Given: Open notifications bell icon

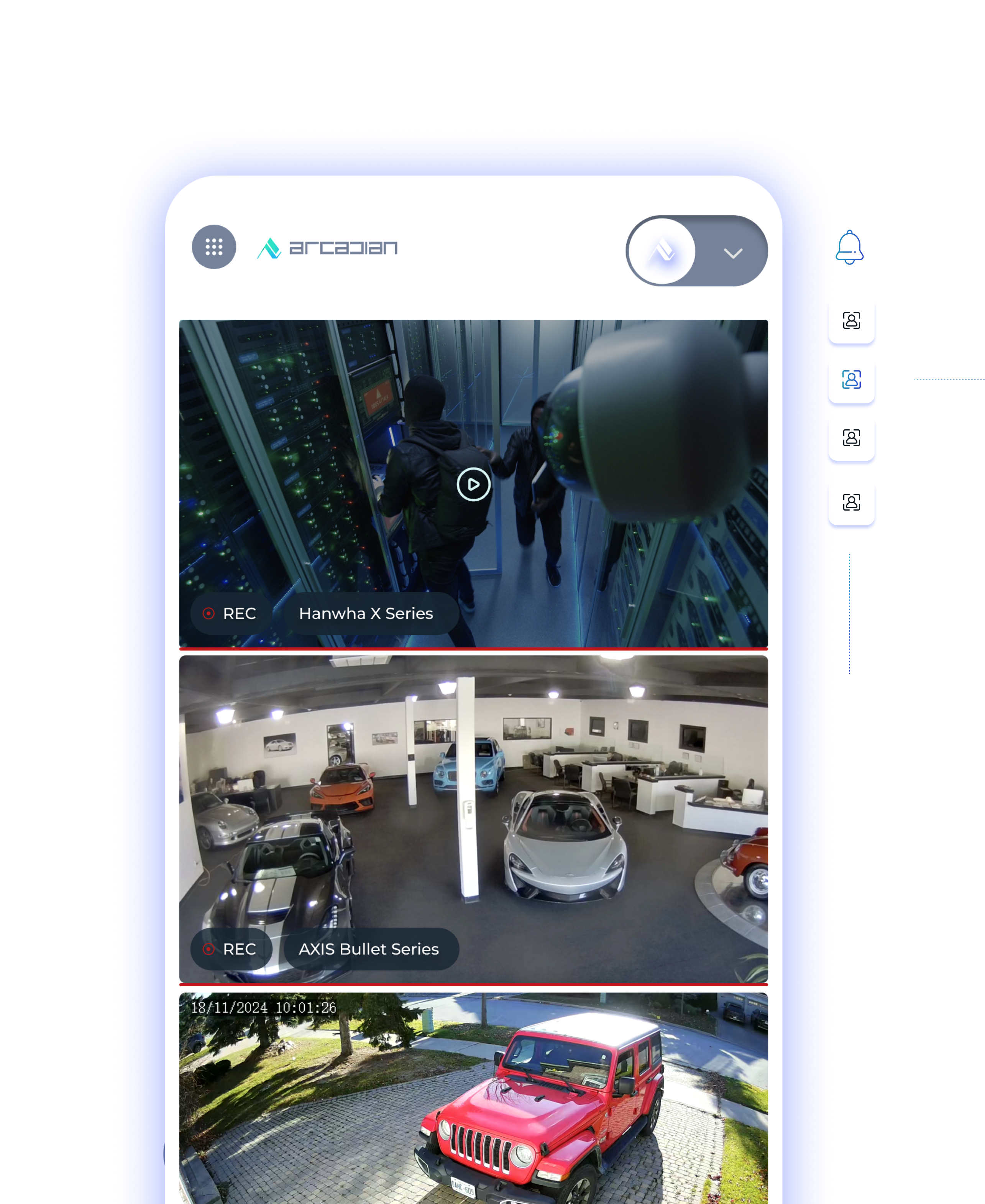Looking at the screenshot, I should click(849, 247).
